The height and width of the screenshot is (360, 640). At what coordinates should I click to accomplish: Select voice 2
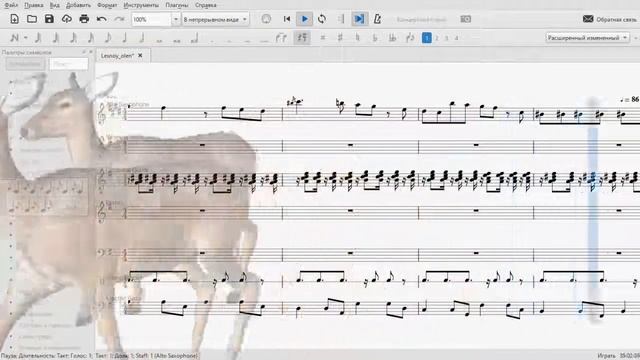coord(437,38)
